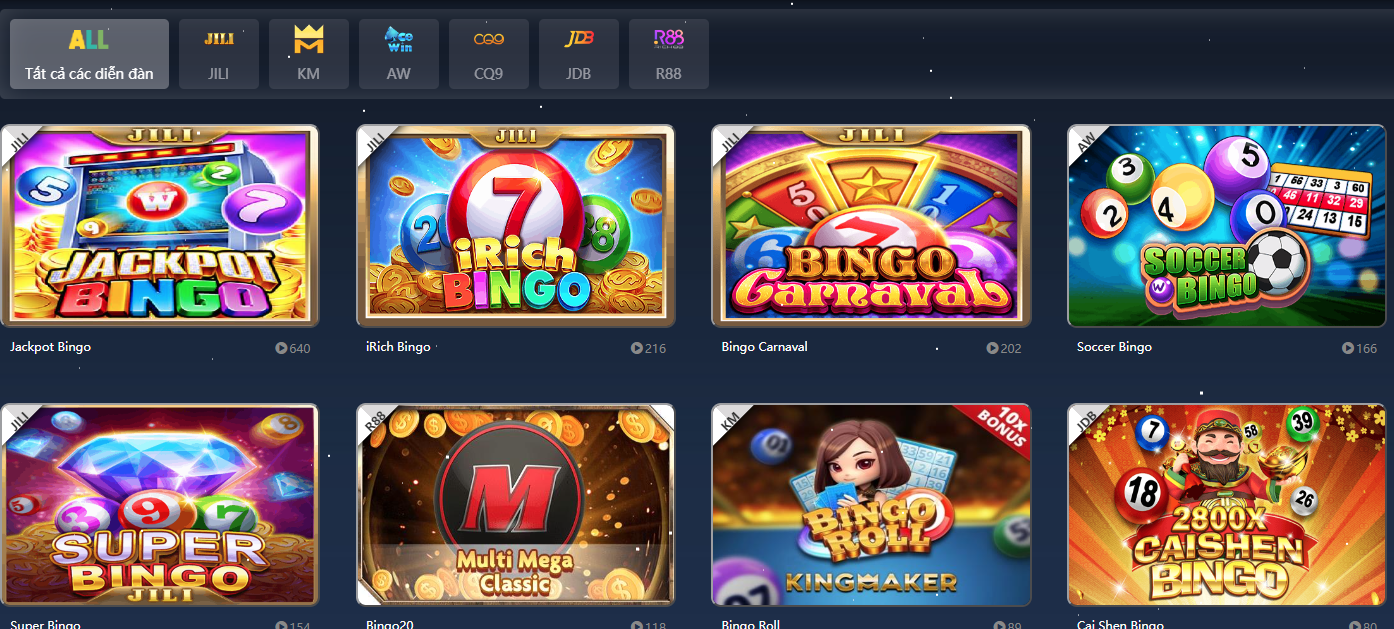Screen dimensions: 1394x629
Task: Click the play count icon beside 202
Action: pyautogui.click(x=992, y=348)
